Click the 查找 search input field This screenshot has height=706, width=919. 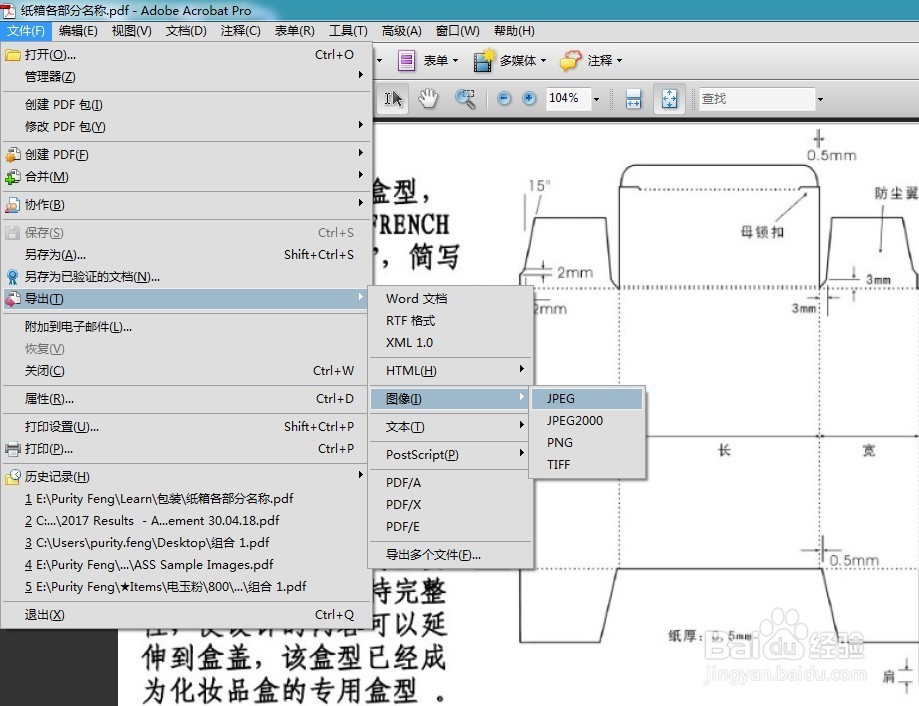pyautogui.click(x=756, y=99)
